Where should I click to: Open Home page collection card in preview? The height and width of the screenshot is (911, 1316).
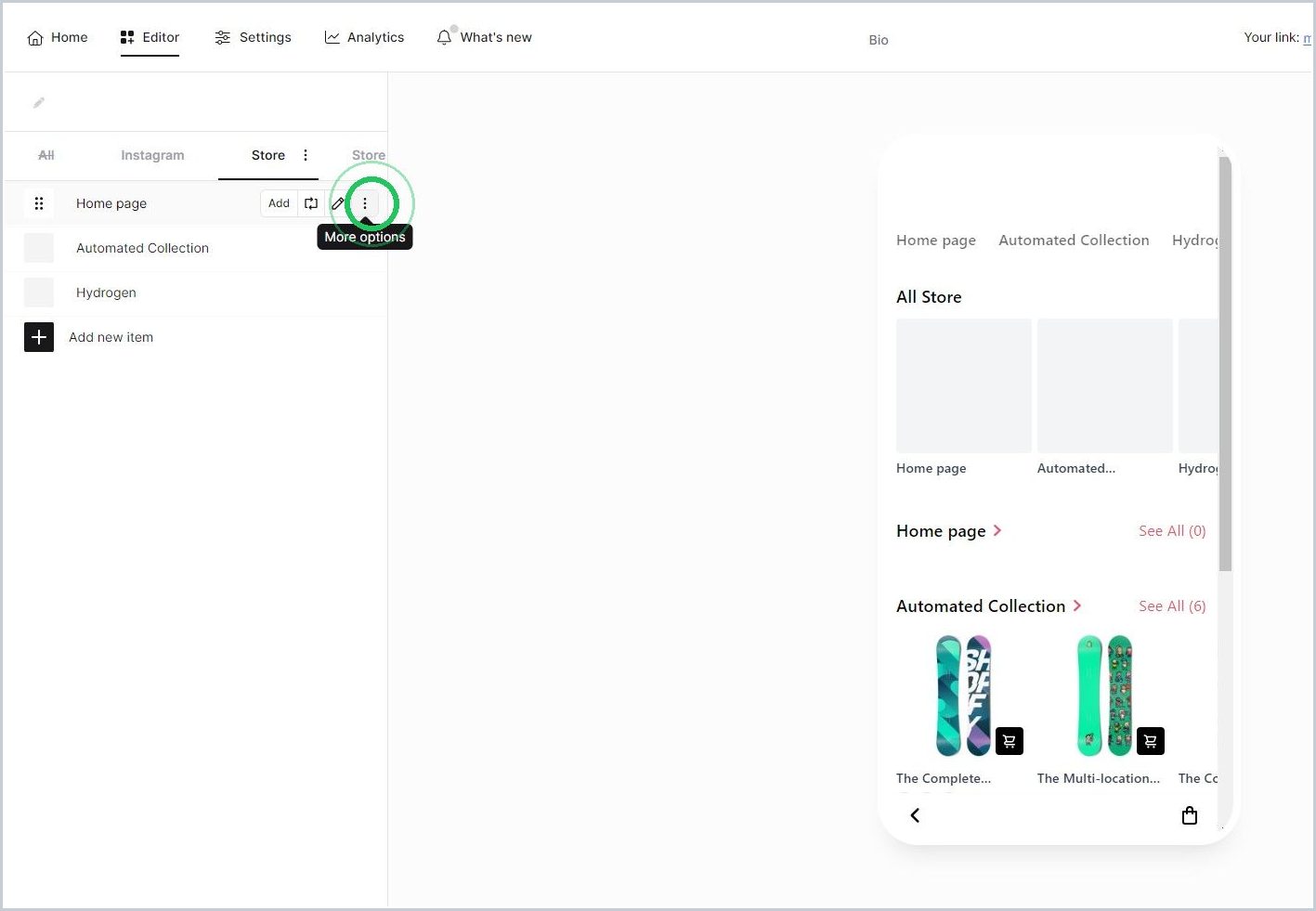click(x=964, y=397)
